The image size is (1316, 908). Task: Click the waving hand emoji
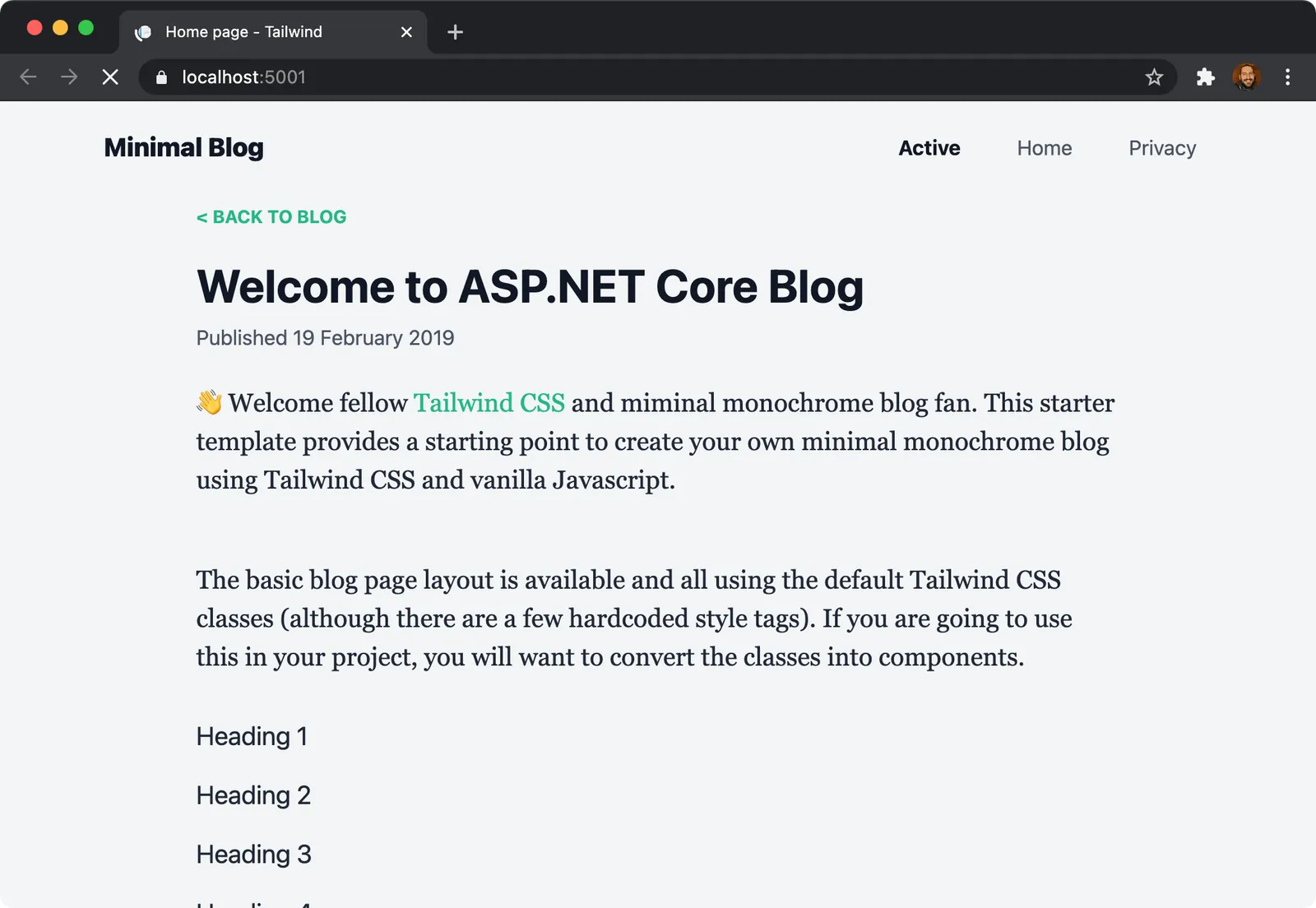210,402
